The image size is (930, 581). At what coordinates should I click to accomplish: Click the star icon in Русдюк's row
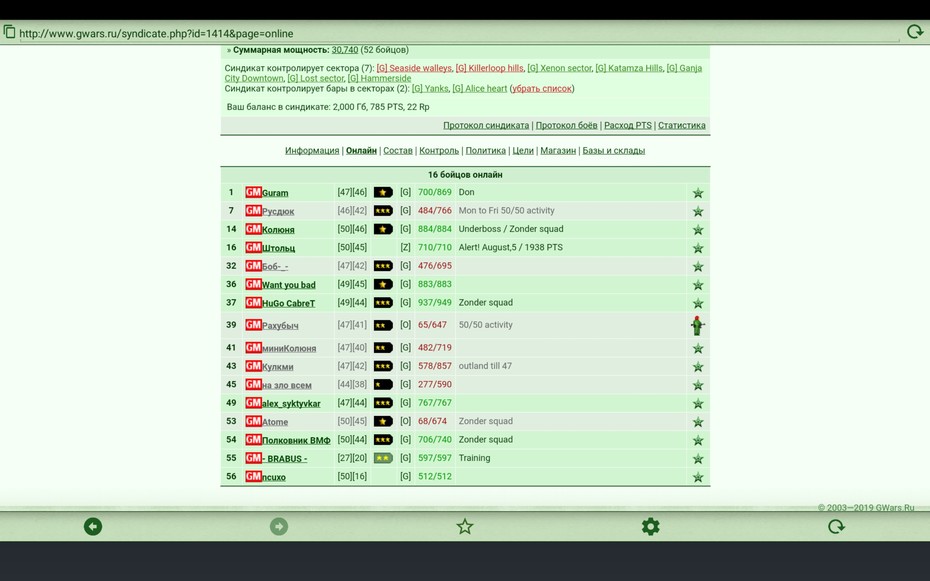pyautogui.click(x=698, y=211)
